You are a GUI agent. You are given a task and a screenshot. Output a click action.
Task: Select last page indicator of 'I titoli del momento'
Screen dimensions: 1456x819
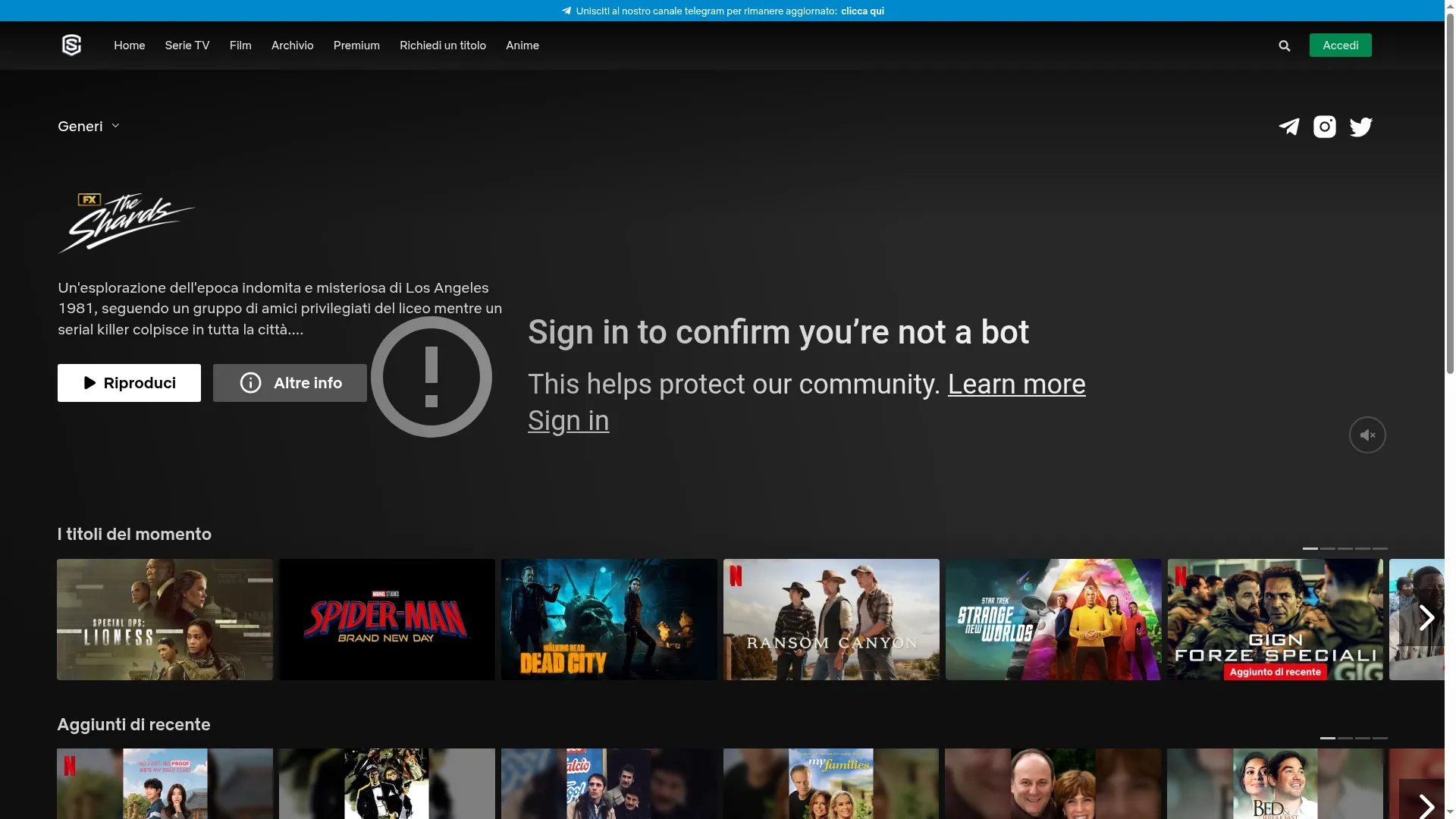[x=1380, y=548]
